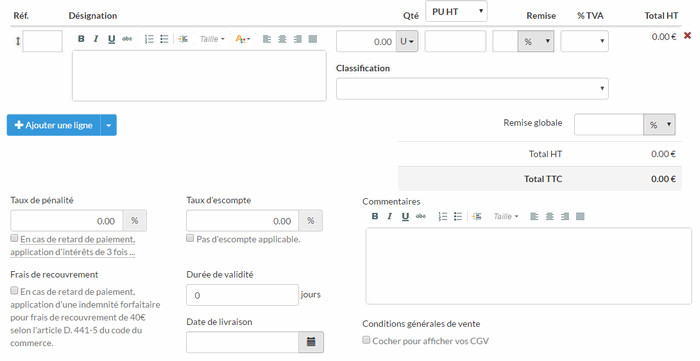Center align in Commentaires toolbar
This screenshot has width=700, height=361.
tap(550, 216)
